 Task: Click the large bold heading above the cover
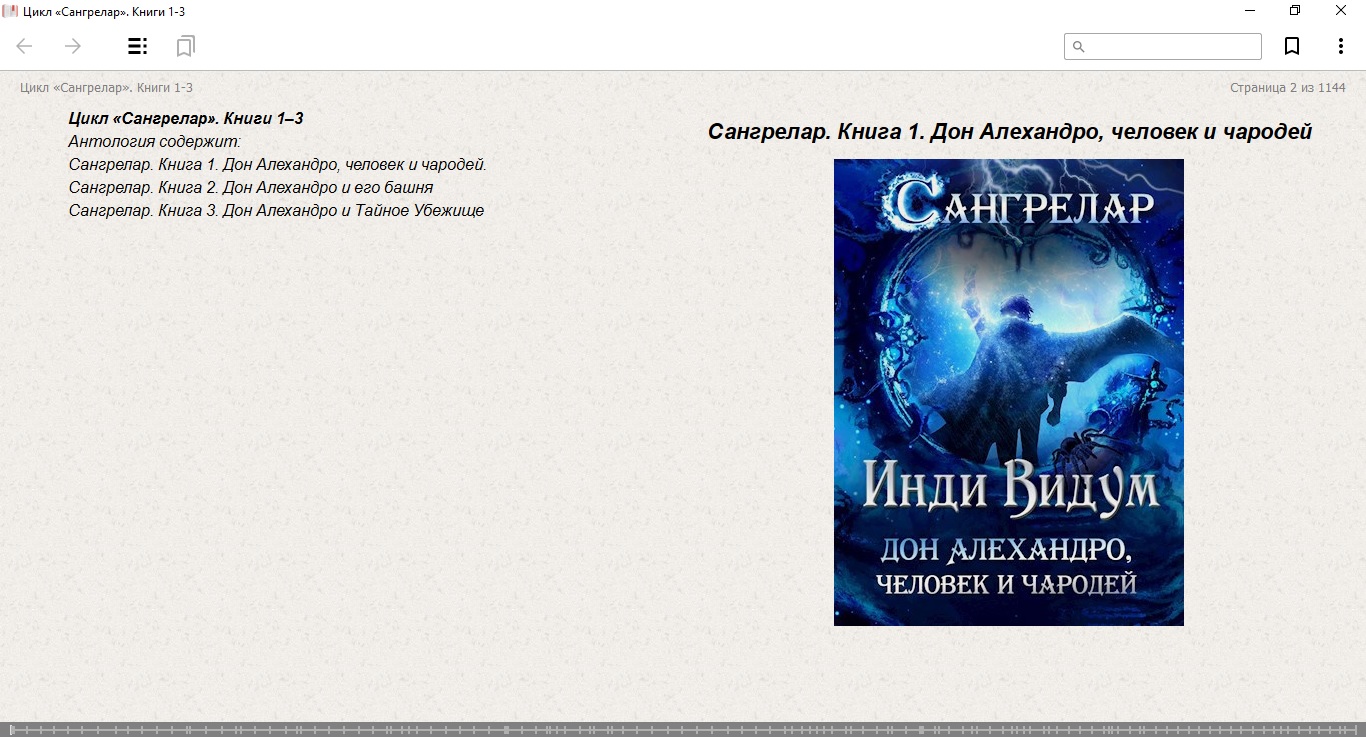click(x=1009, y=132)
